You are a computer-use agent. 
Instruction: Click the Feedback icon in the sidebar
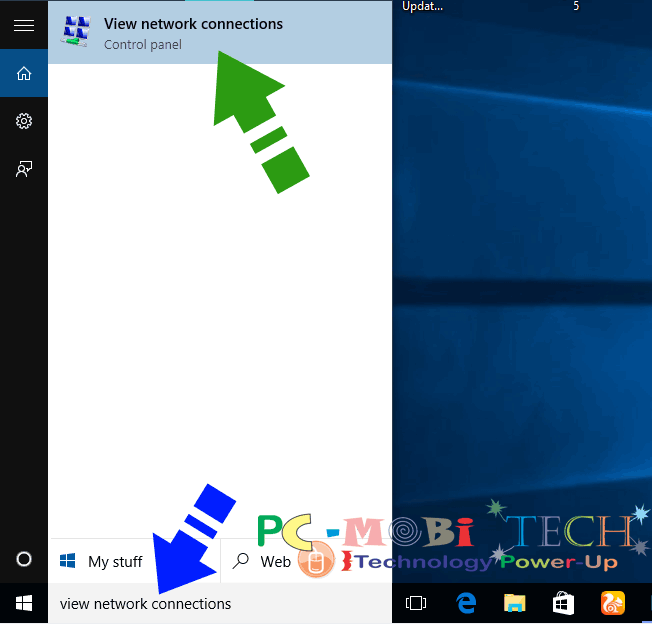24,169
